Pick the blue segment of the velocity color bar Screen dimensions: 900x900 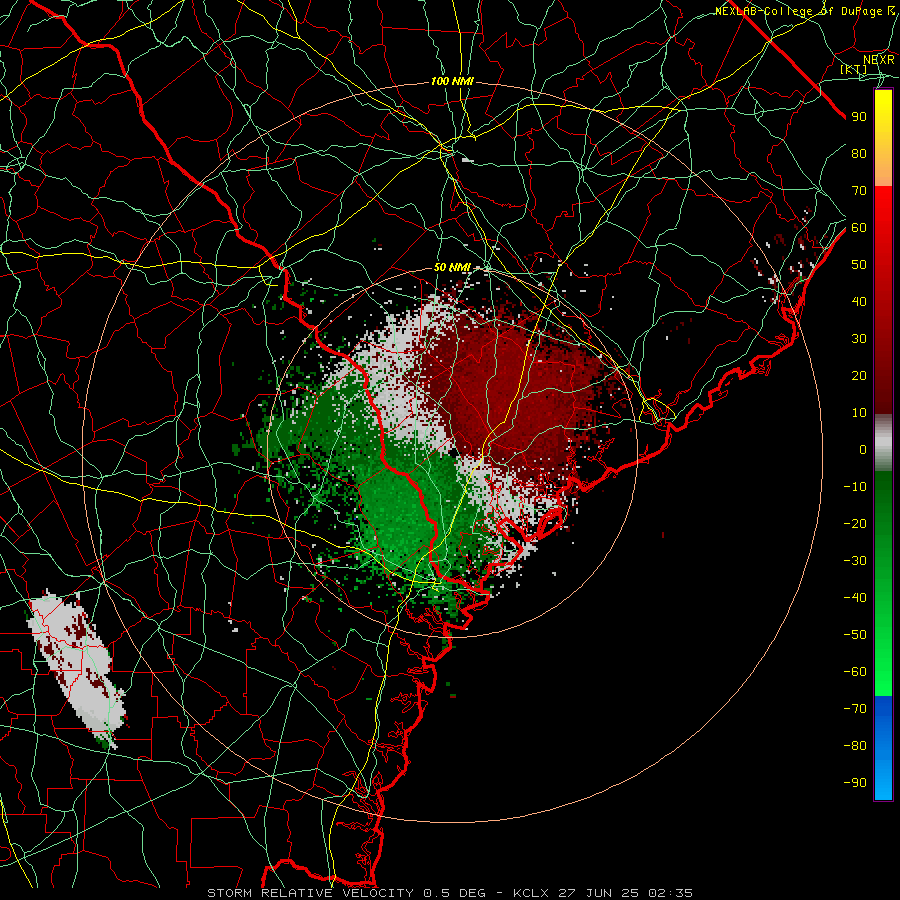[x=883, y=748]
